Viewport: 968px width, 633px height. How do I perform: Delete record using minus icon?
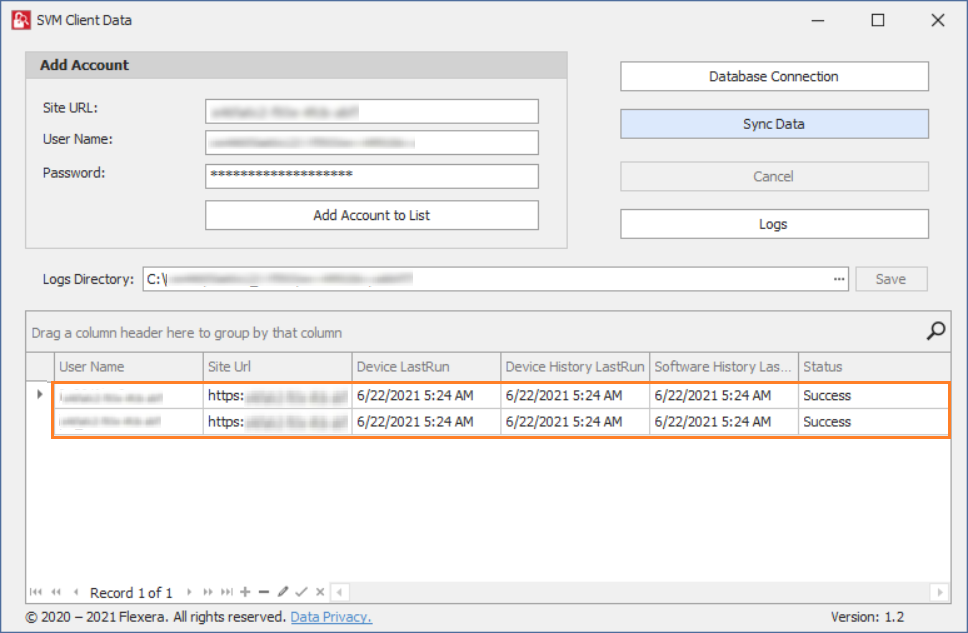(x=264, y=593)
